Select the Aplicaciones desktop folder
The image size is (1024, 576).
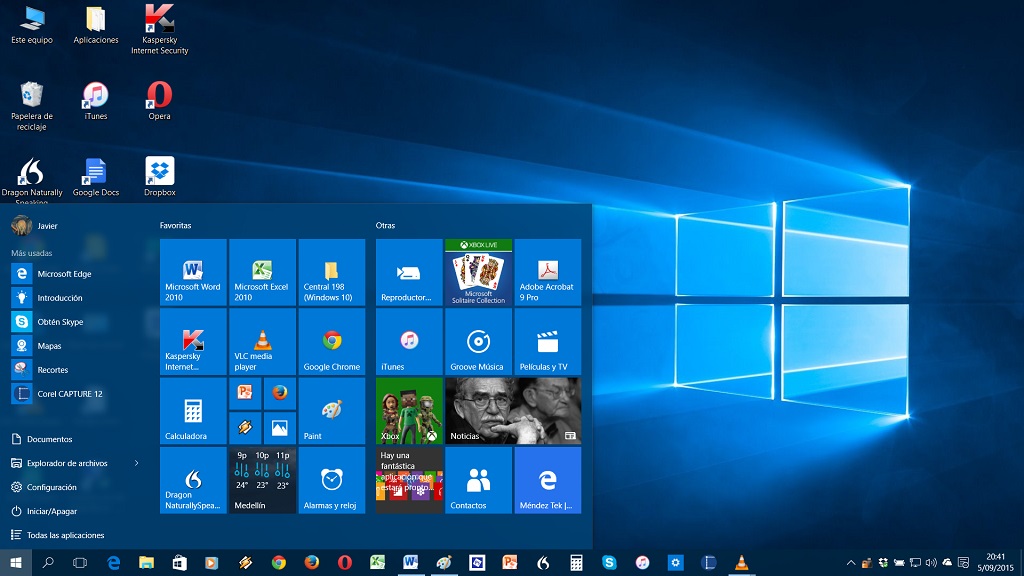click(96, 25)
